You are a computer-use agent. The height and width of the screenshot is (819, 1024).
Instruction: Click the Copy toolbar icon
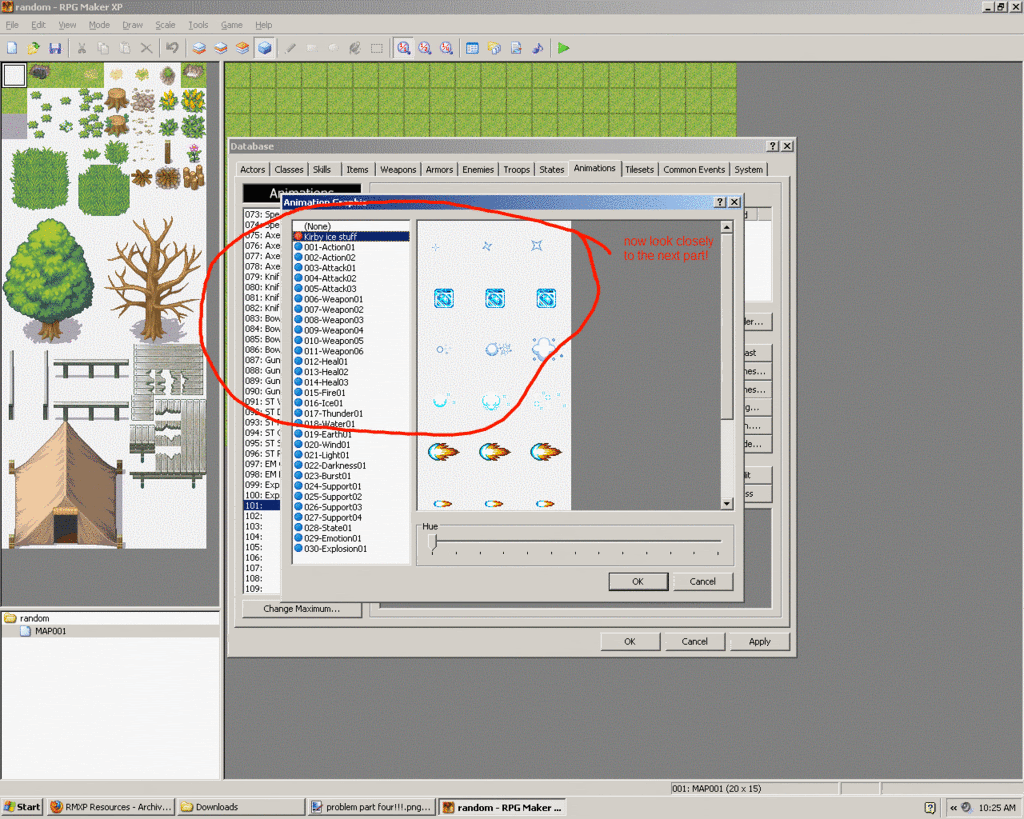103,48
